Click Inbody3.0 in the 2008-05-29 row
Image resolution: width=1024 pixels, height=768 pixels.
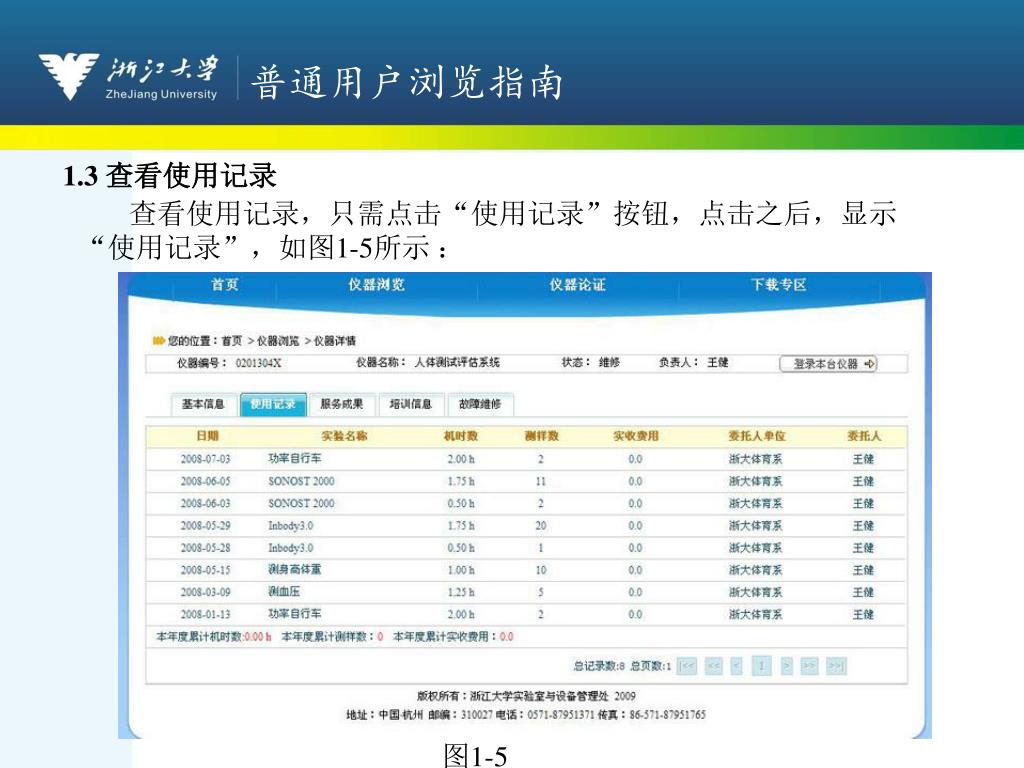291,526
